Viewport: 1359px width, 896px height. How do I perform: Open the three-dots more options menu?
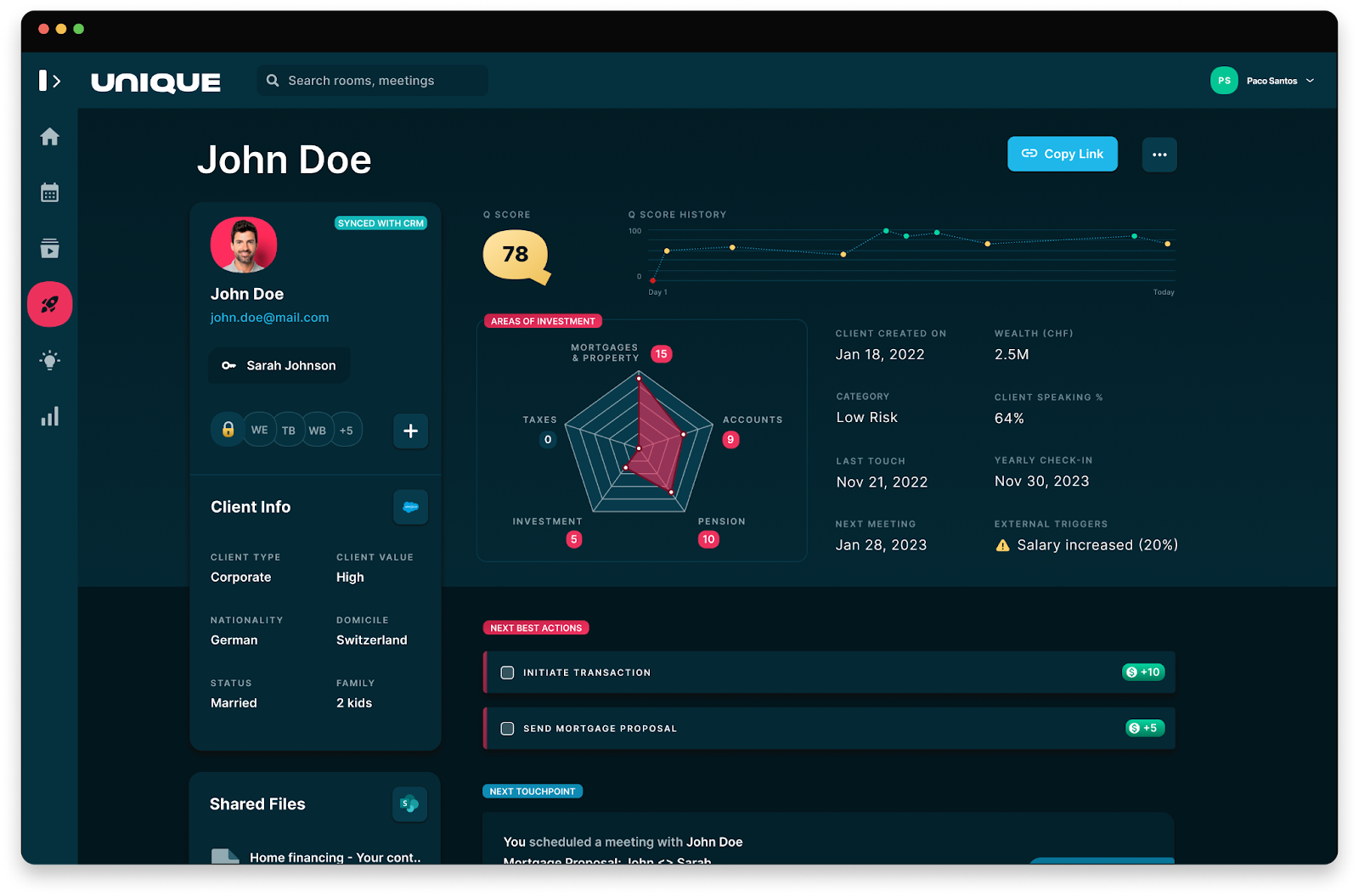point(1159,155)
